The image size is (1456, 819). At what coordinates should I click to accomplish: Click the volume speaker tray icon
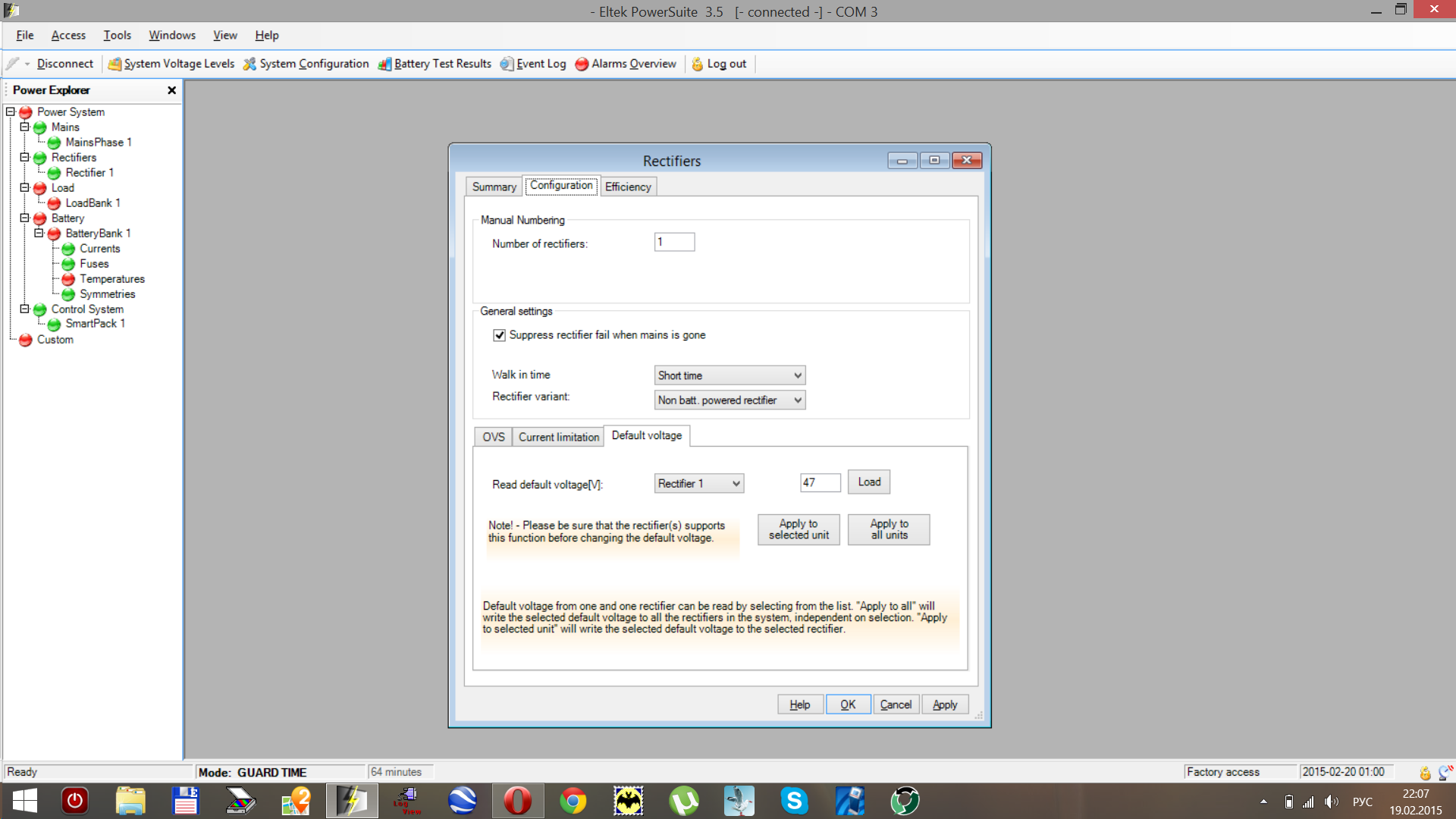tap(1332, 802)
